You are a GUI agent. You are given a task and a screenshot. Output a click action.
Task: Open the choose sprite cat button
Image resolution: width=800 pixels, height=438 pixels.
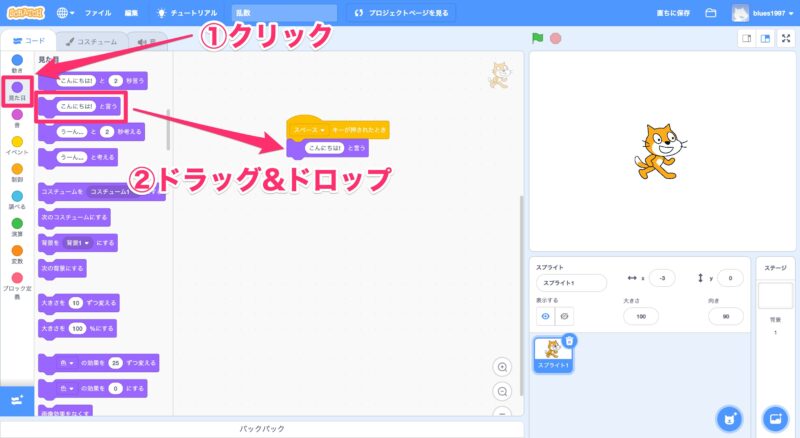[x=730, y=418]
